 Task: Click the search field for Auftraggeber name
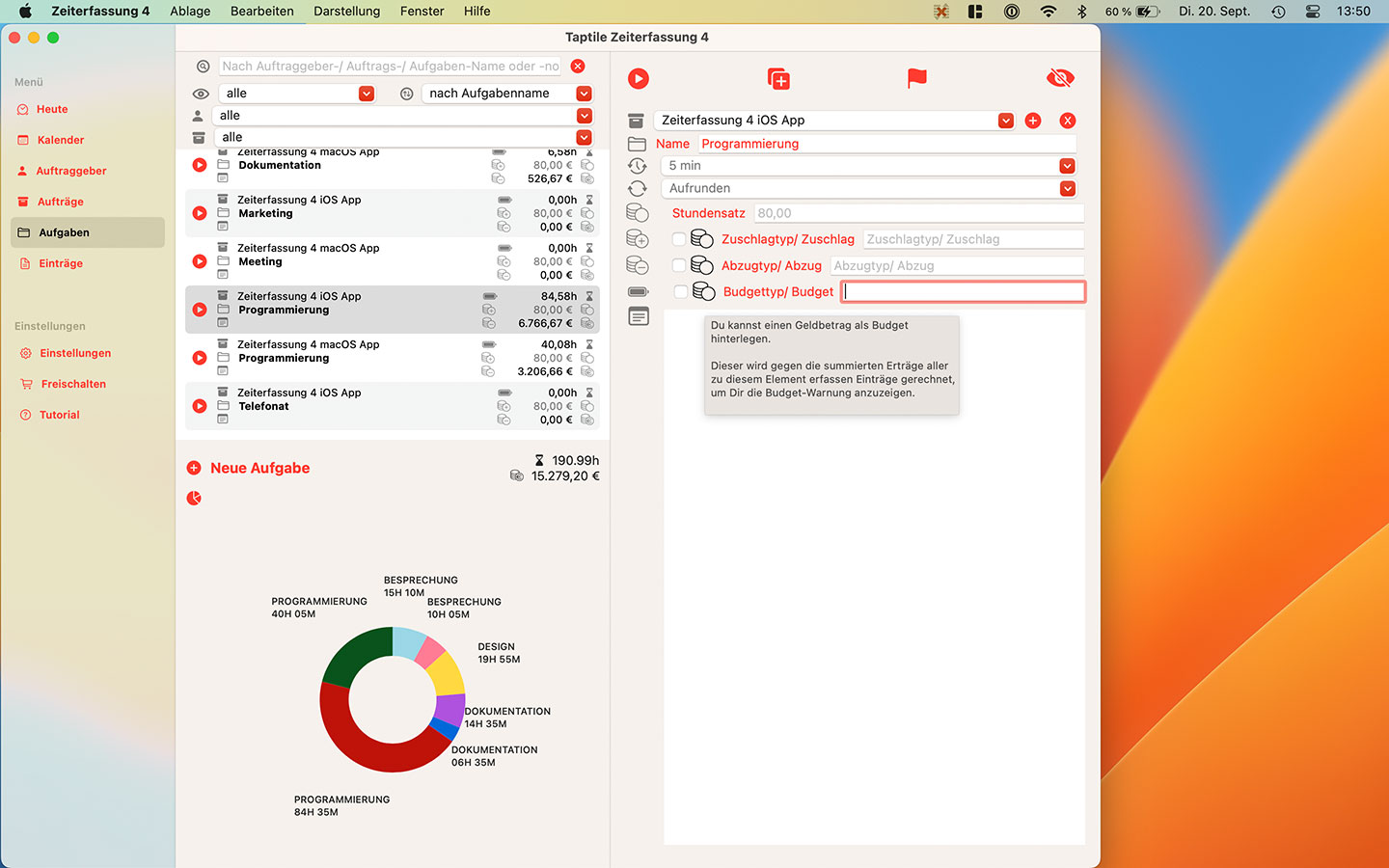tap(391, 66)
